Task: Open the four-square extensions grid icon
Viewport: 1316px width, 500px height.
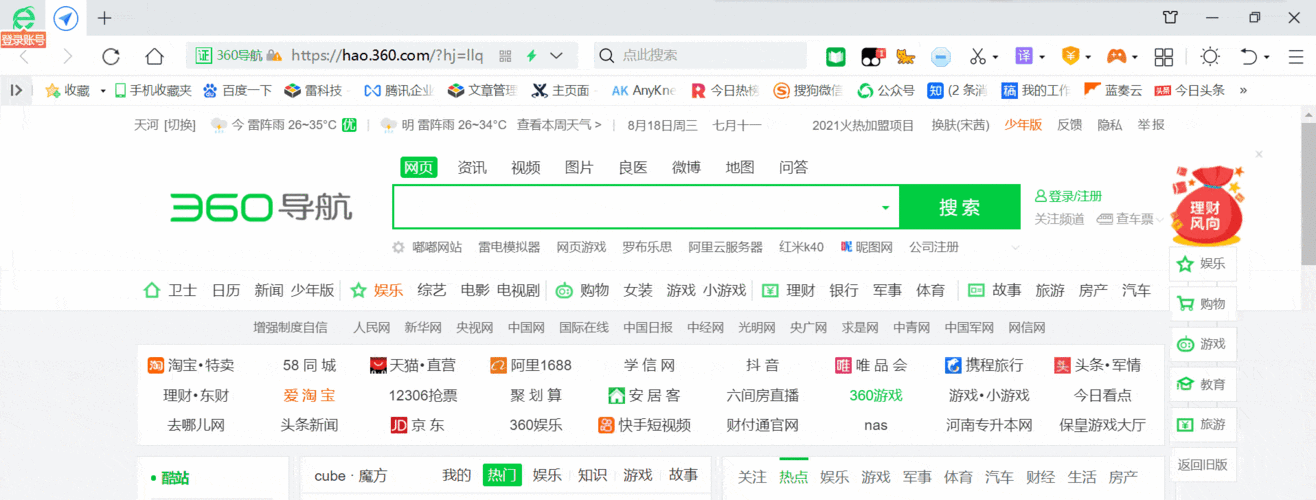Action: click(x=1164, y=56)
